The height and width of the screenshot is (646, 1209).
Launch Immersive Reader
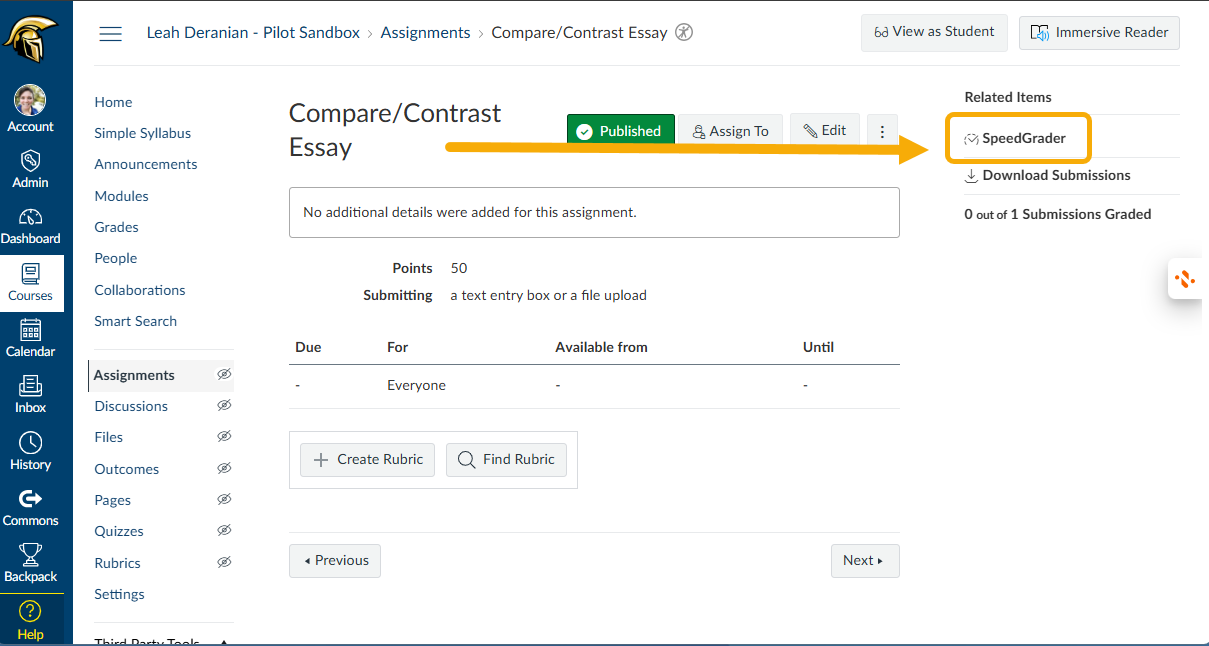[x=1099, y=32]
